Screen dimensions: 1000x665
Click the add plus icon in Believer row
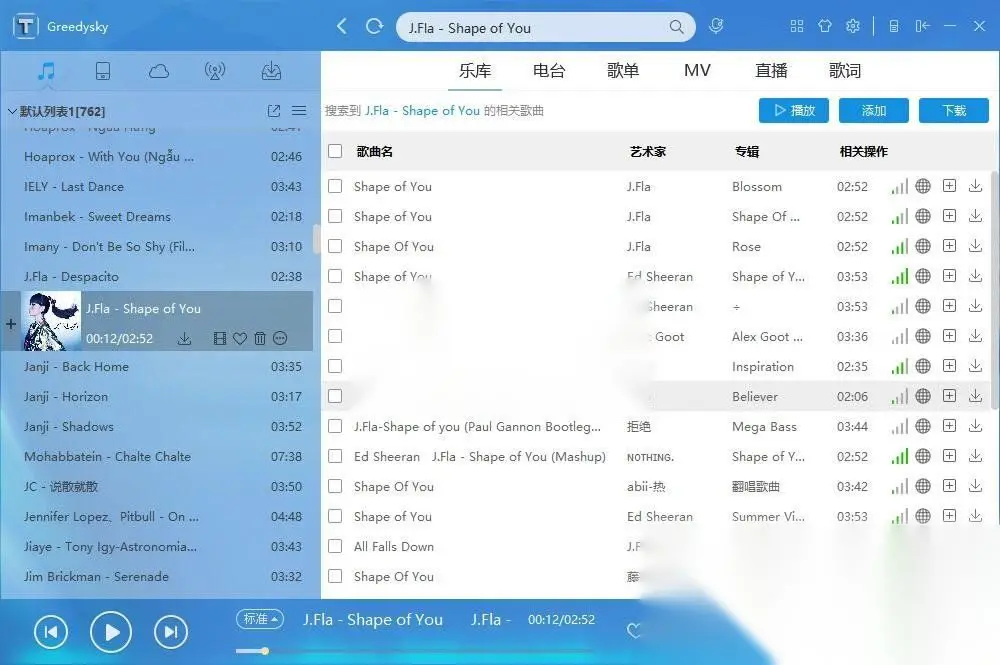(950, 396)
